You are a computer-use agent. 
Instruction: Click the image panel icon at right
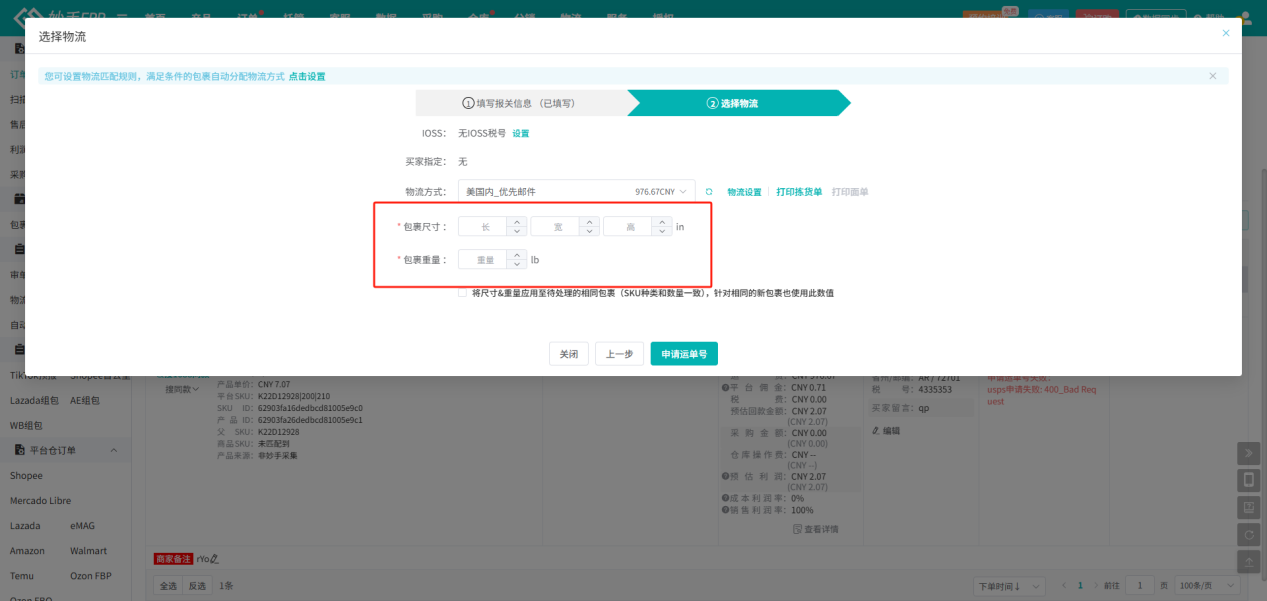point(1248,508)
